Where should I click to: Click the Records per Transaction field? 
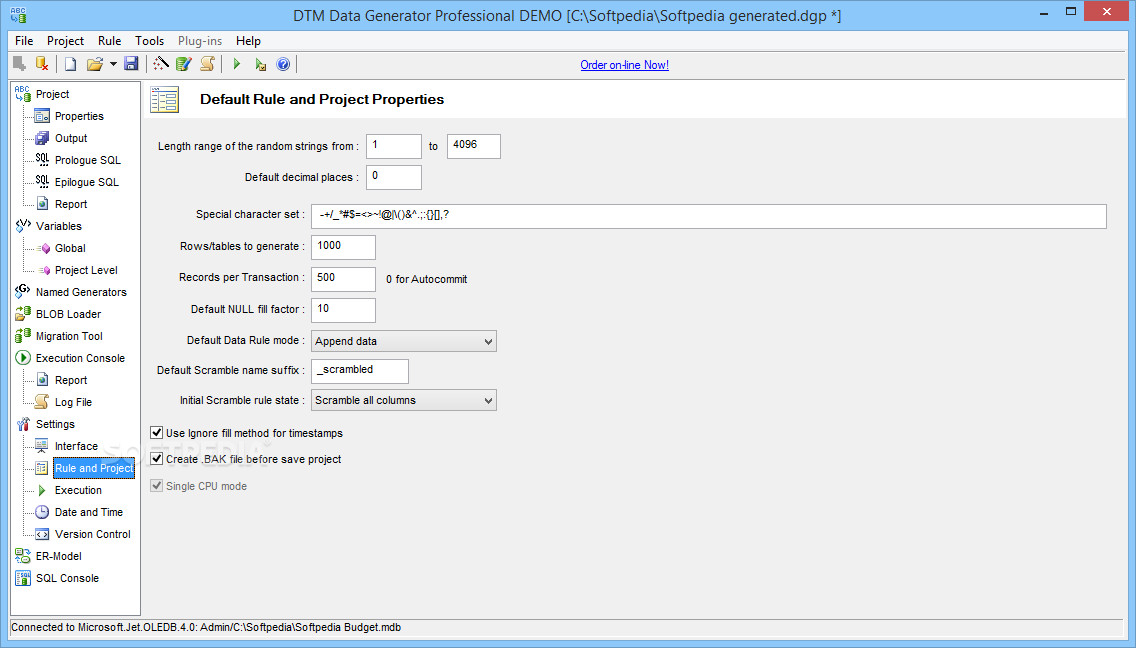[x=343, y=279]
